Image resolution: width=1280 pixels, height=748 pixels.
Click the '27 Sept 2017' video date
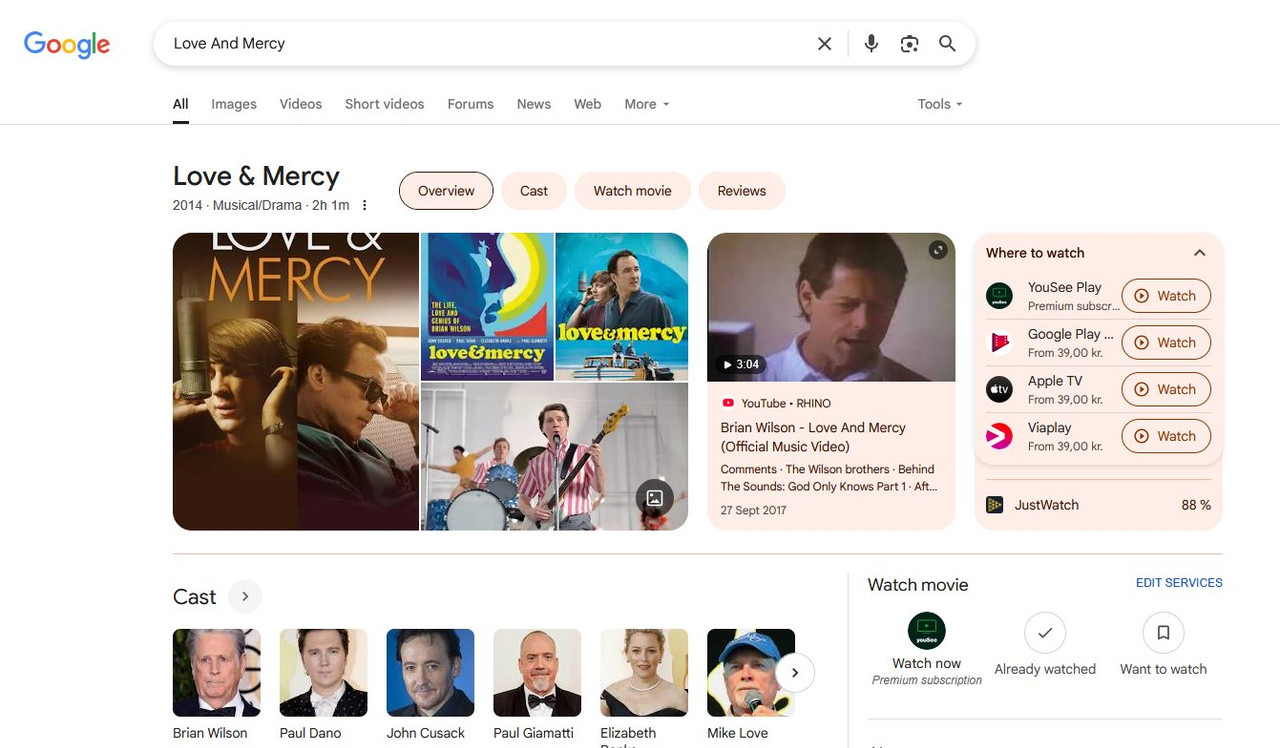[753, 510]
